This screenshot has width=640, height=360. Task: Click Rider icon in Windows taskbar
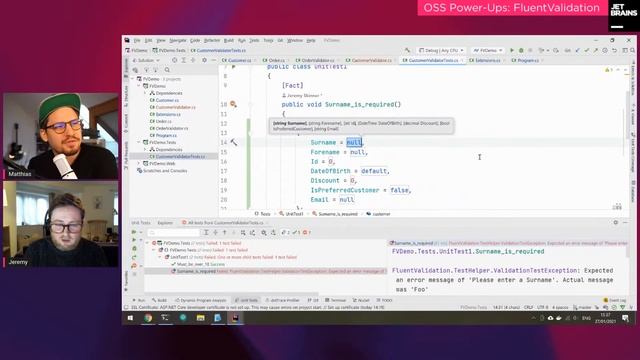(x=235, y=318)
